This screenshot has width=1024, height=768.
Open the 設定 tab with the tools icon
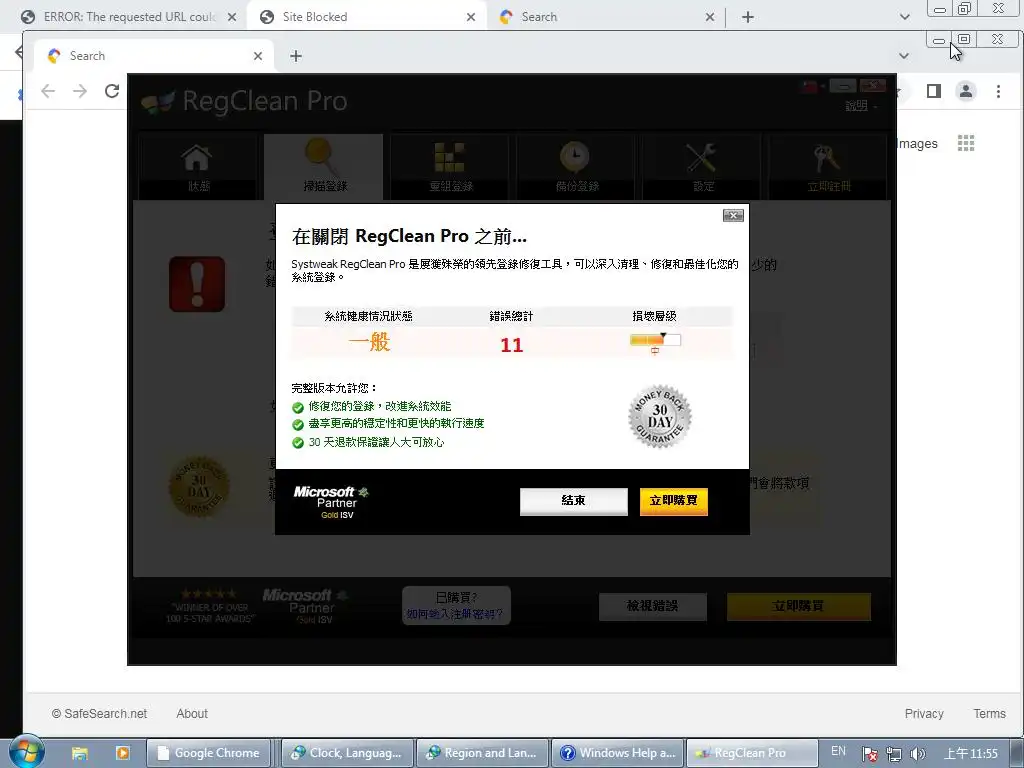pos(702,167)
